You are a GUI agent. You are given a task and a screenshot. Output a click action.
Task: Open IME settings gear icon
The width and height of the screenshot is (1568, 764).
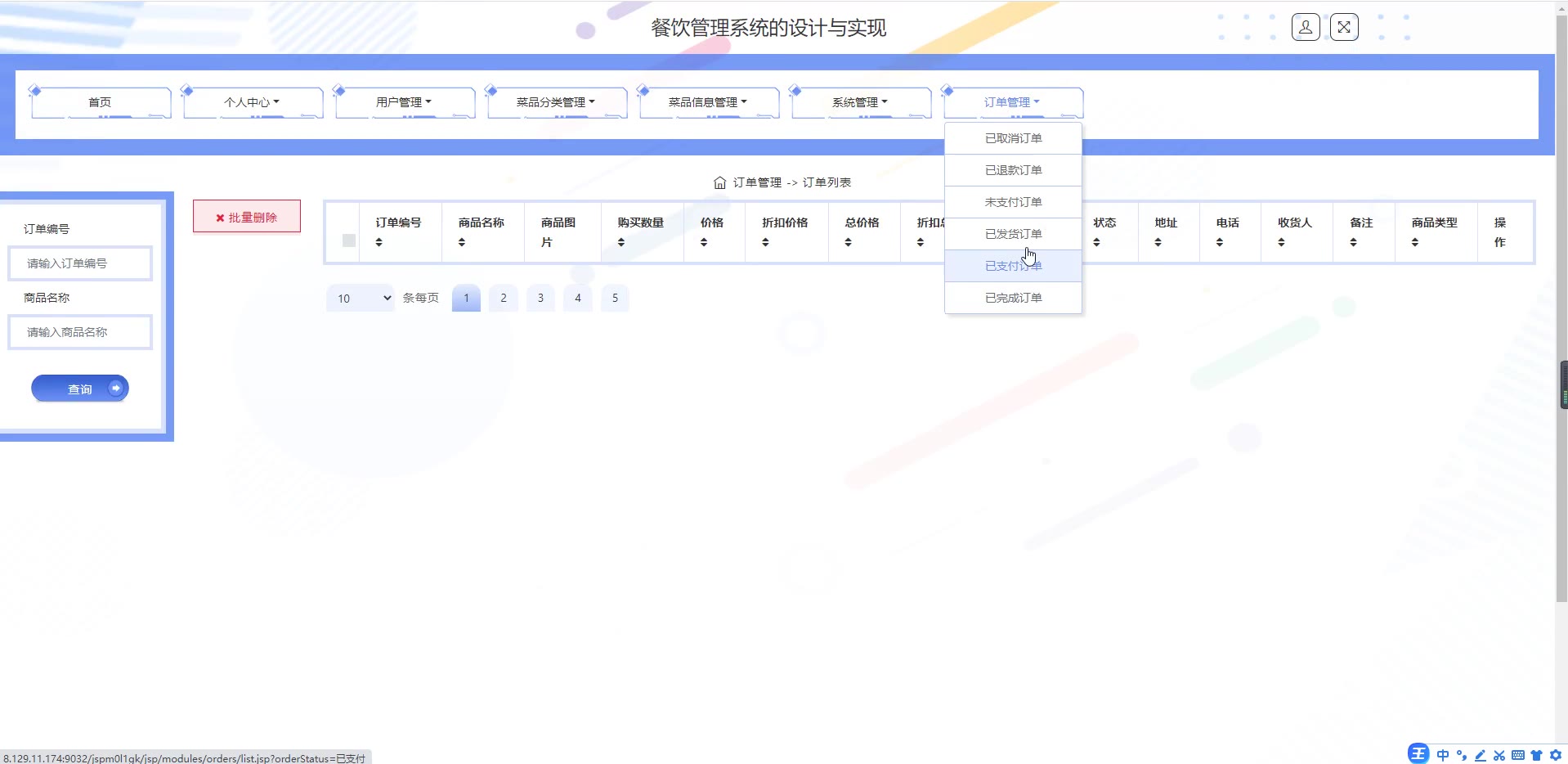[x=1556, y=755]
